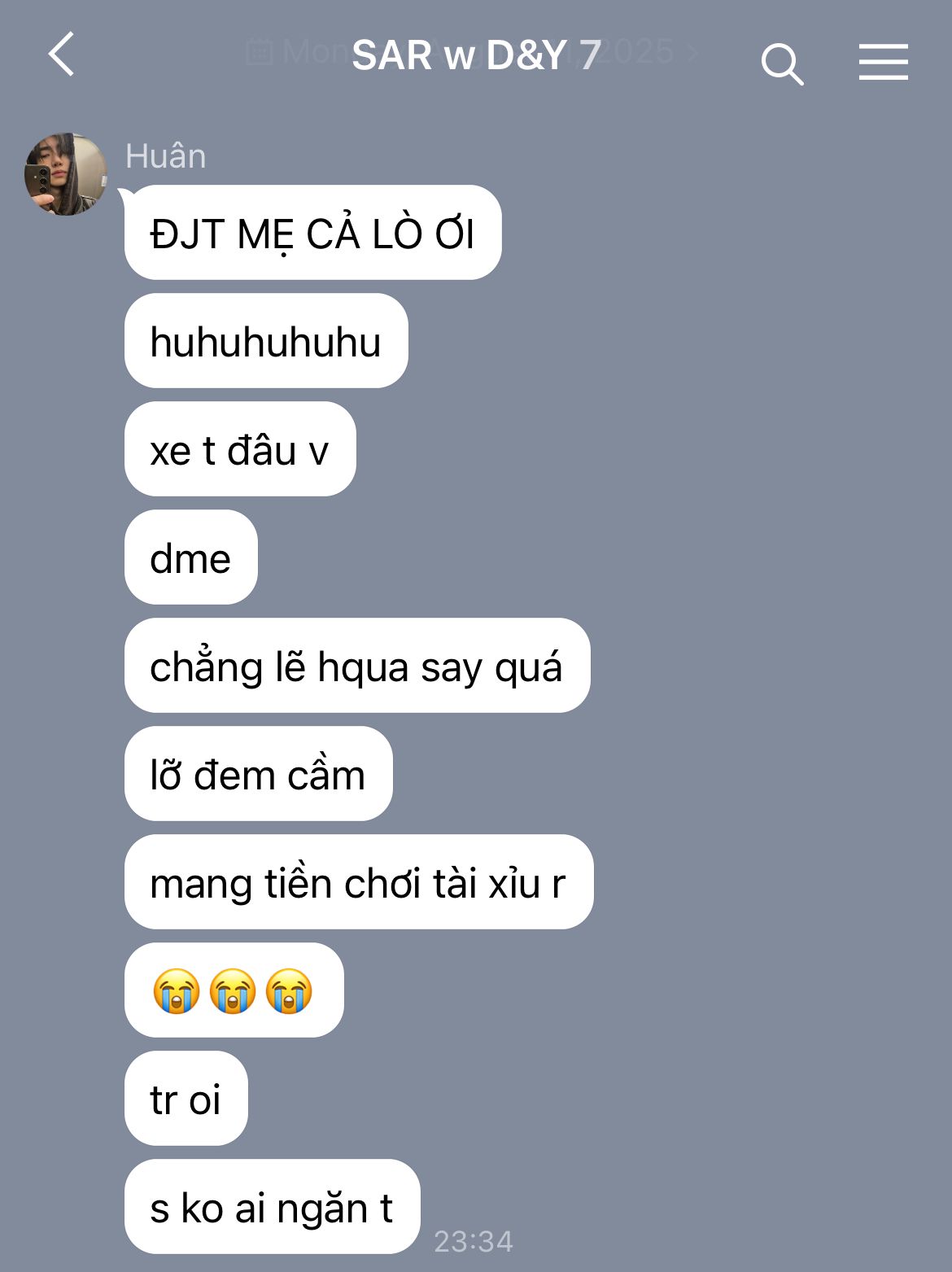Tap the back arrow icon
This screenshot has height=1272, width=952.
pos(62,55)
